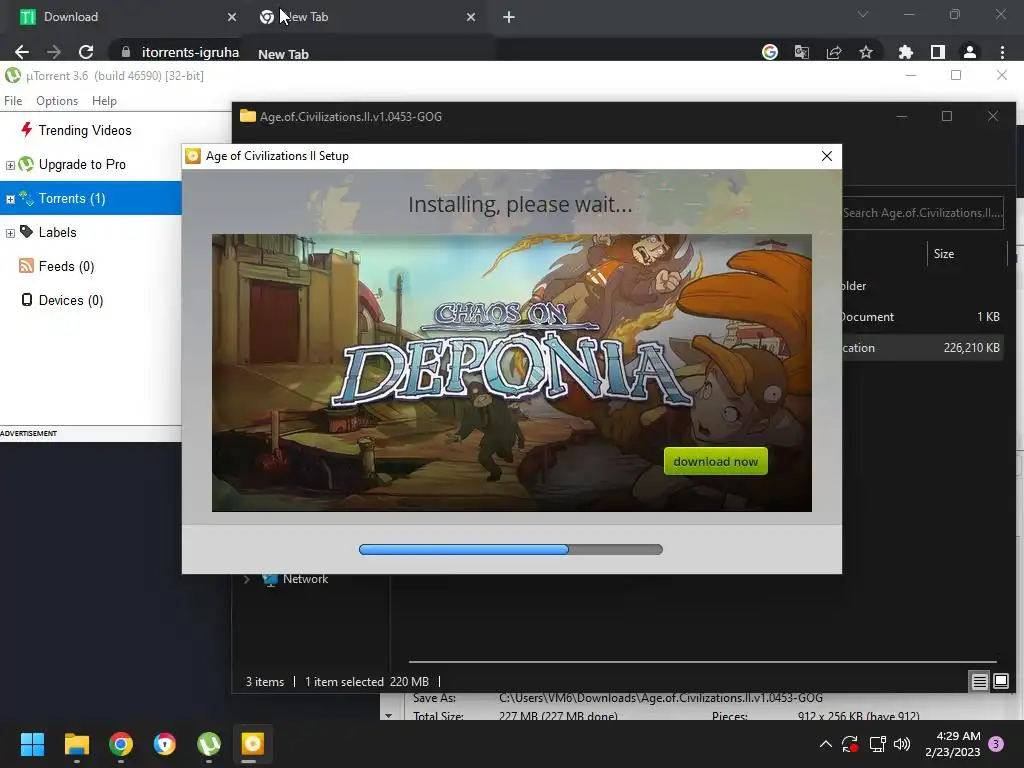The width and height of the screenshot is (1024, 768).
Task: Open the shield browser icon in taskbar
Action: tap(165, 744)
